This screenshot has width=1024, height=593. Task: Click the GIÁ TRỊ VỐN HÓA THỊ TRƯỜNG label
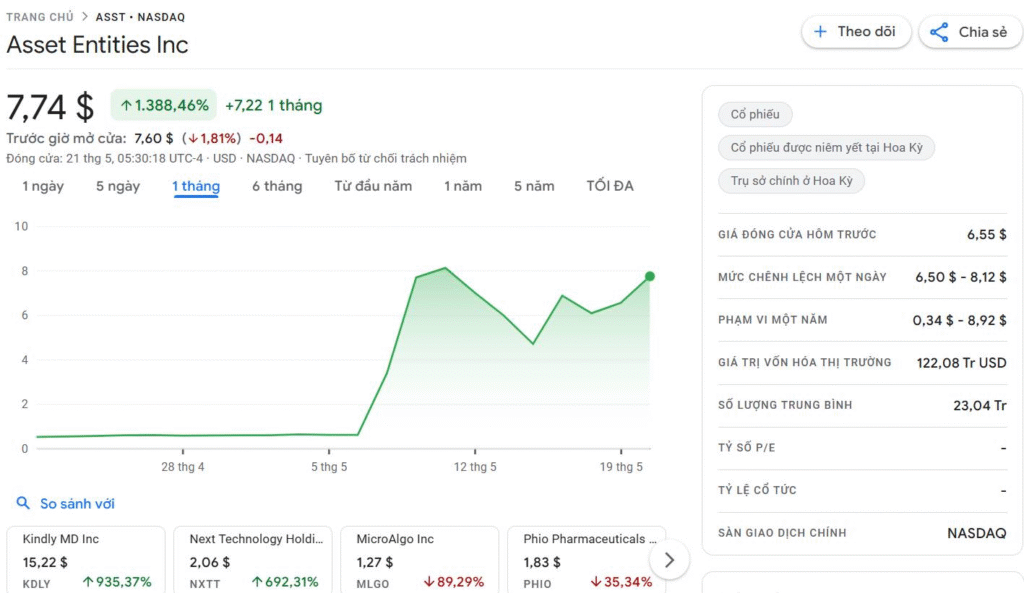[805, 362]
